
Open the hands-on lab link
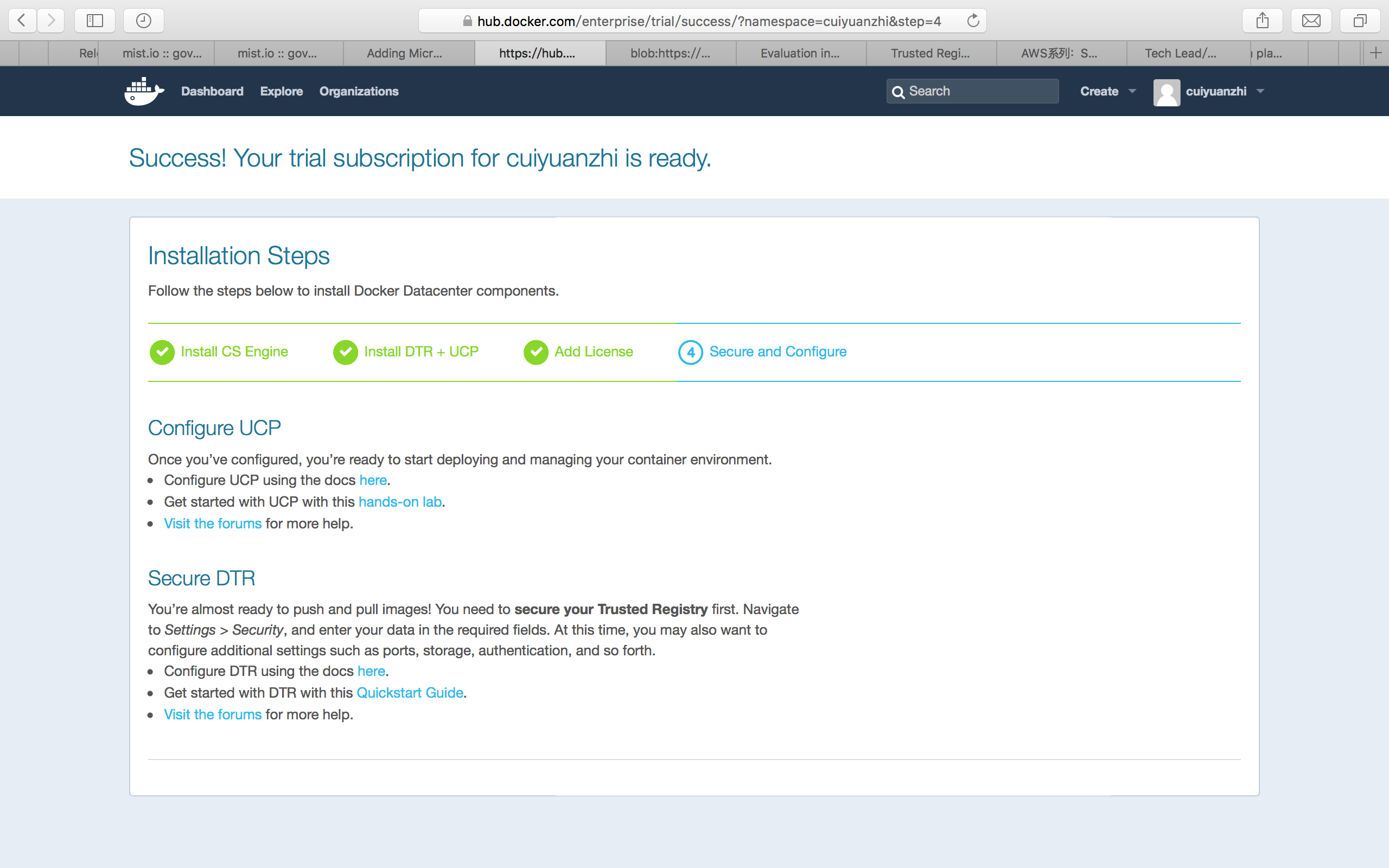pos(400,502)
